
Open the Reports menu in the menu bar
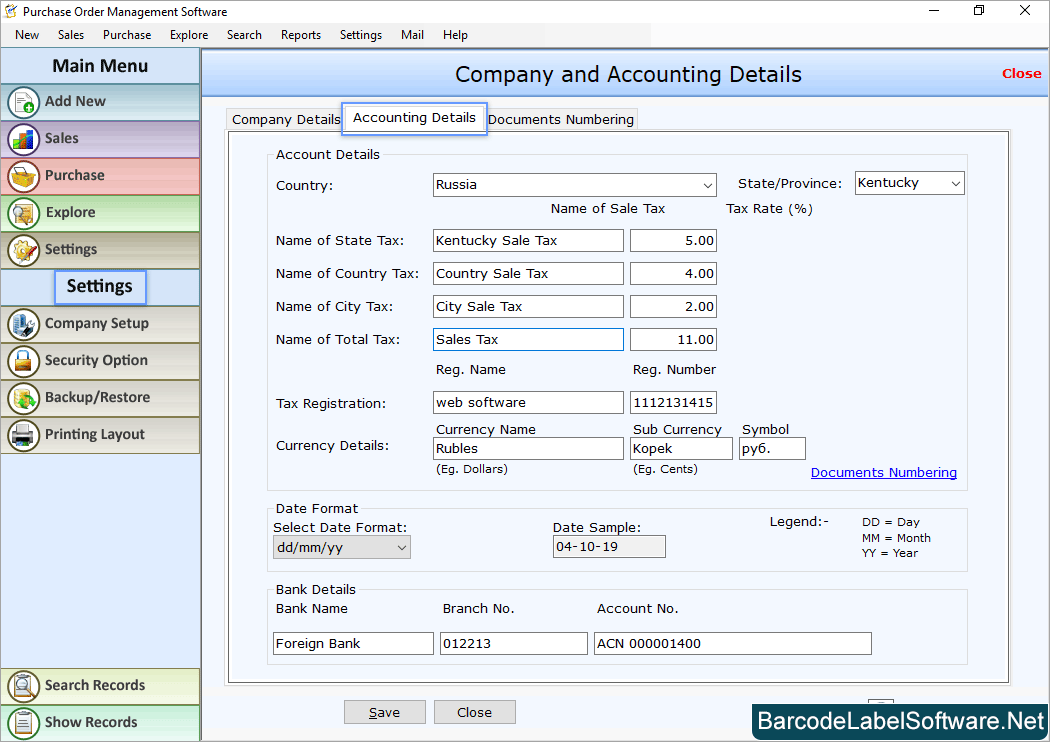[300, 35]
